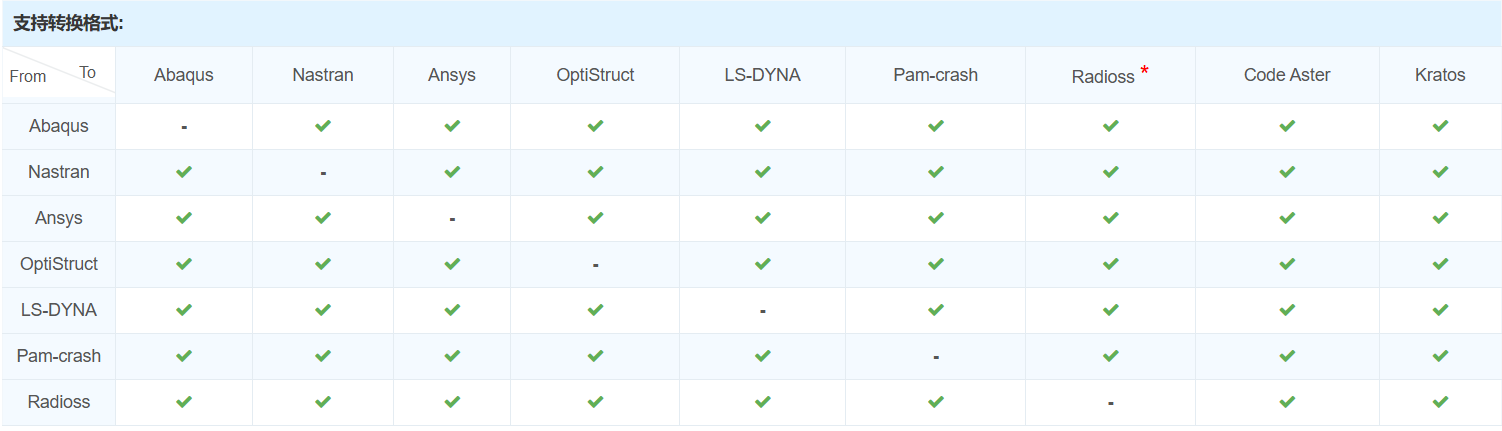
Task: Click the Nastran to Abaqus checkmark
Action: point(183,172)
